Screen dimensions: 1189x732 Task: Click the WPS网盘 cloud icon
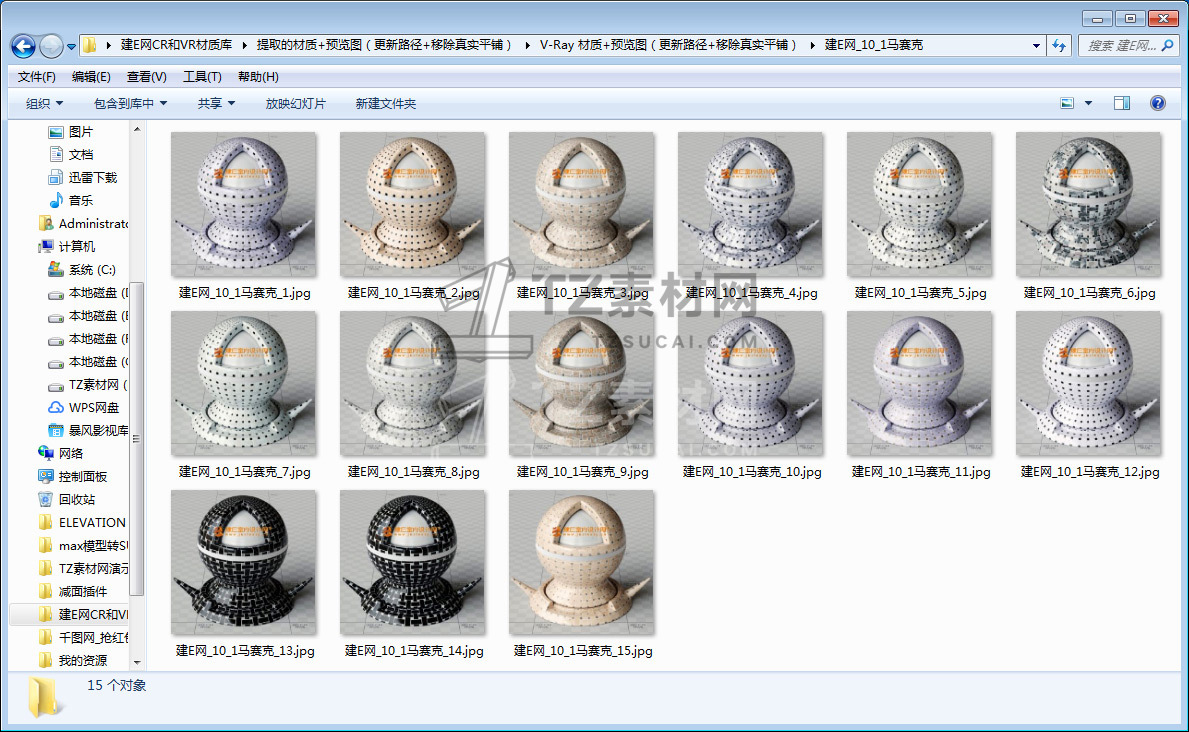pyautogui.click(x=56, y=407)
